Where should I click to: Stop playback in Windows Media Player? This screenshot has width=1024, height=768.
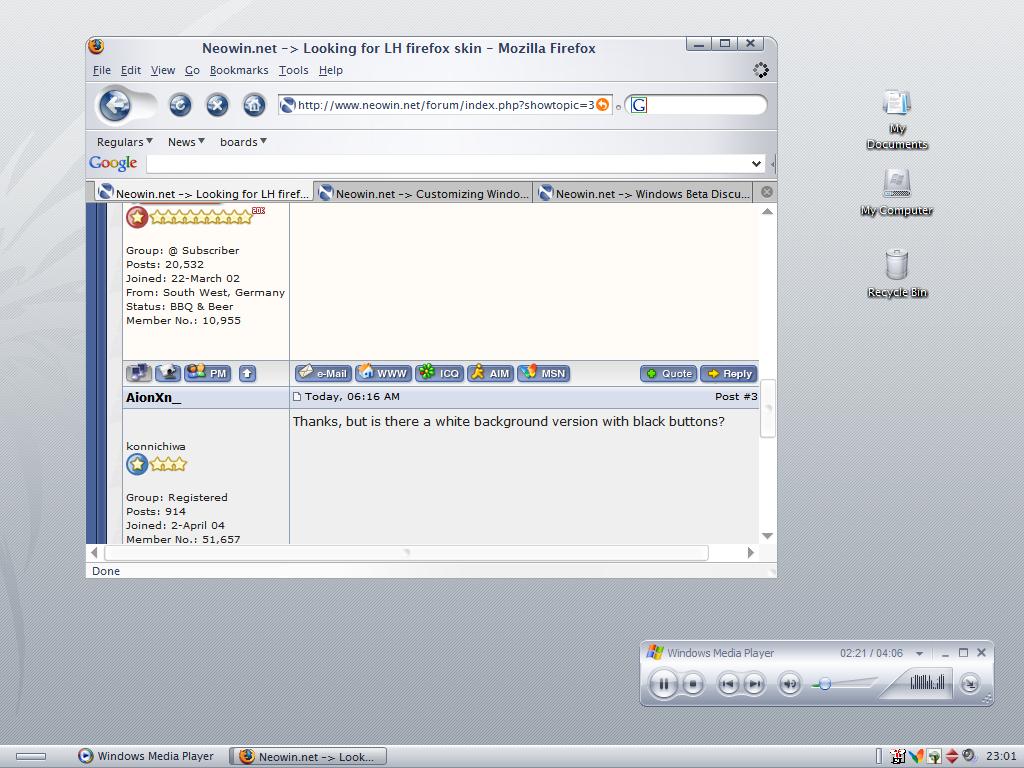692,684
